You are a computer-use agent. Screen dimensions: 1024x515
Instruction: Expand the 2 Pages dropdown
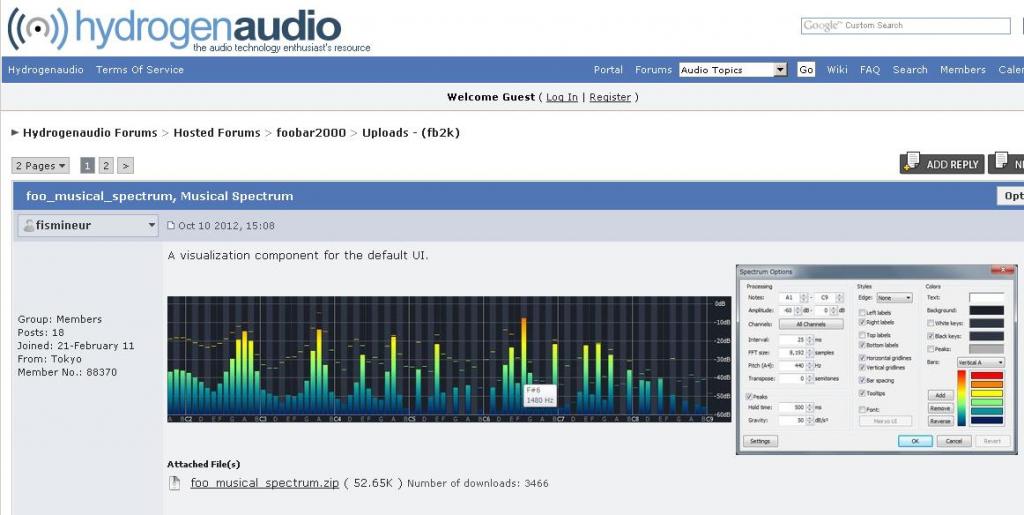41,166
